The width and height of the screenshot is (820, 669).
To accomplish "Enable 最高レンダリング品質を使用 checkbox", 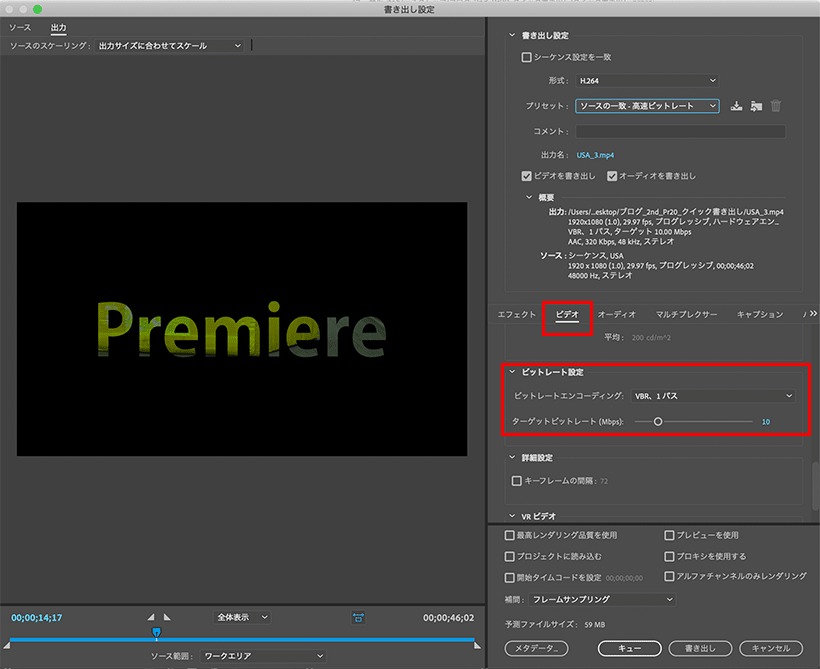I will (x=509, y=535).
